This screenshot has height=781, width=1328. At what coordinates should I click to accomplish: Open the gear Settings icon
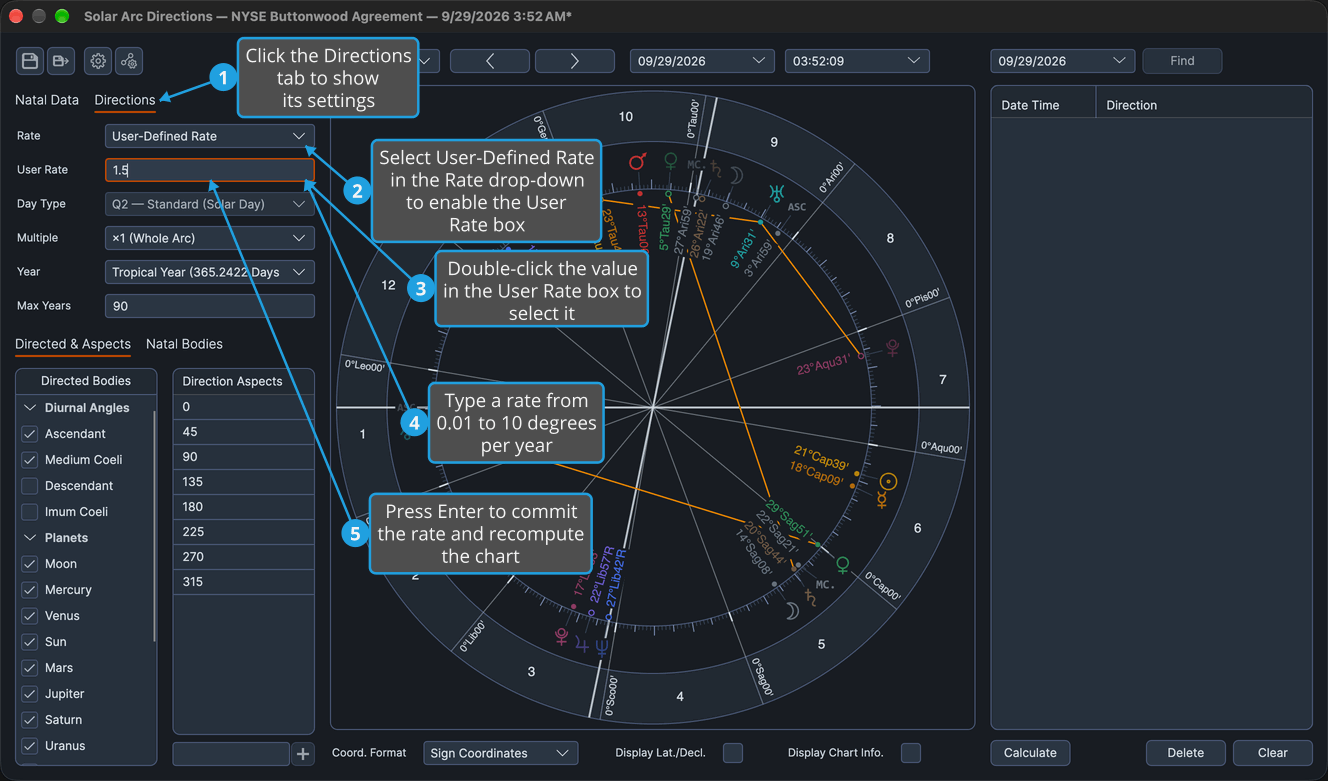pyautogui.click(x=98, y=61)
